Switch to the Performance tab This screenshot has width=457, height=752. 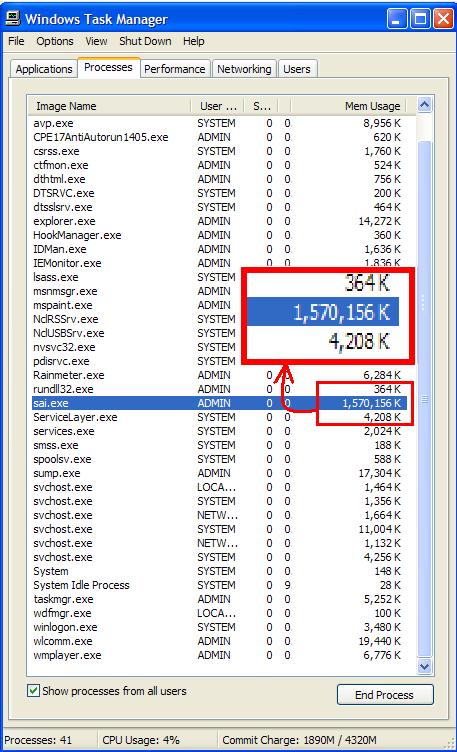[x=175, y=69]
